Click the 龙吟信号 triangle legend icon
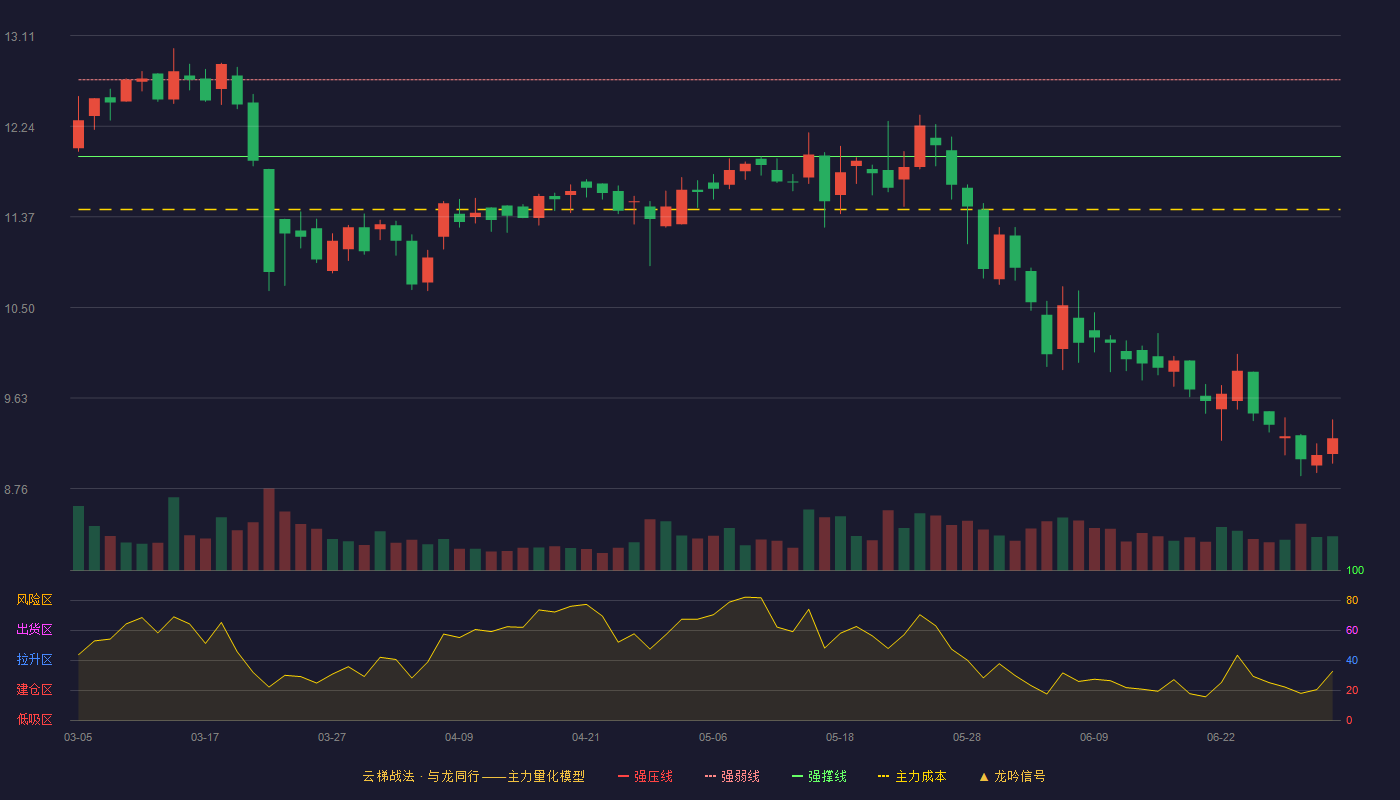Viewport: 1400px width, 800px height. [984, 776]
